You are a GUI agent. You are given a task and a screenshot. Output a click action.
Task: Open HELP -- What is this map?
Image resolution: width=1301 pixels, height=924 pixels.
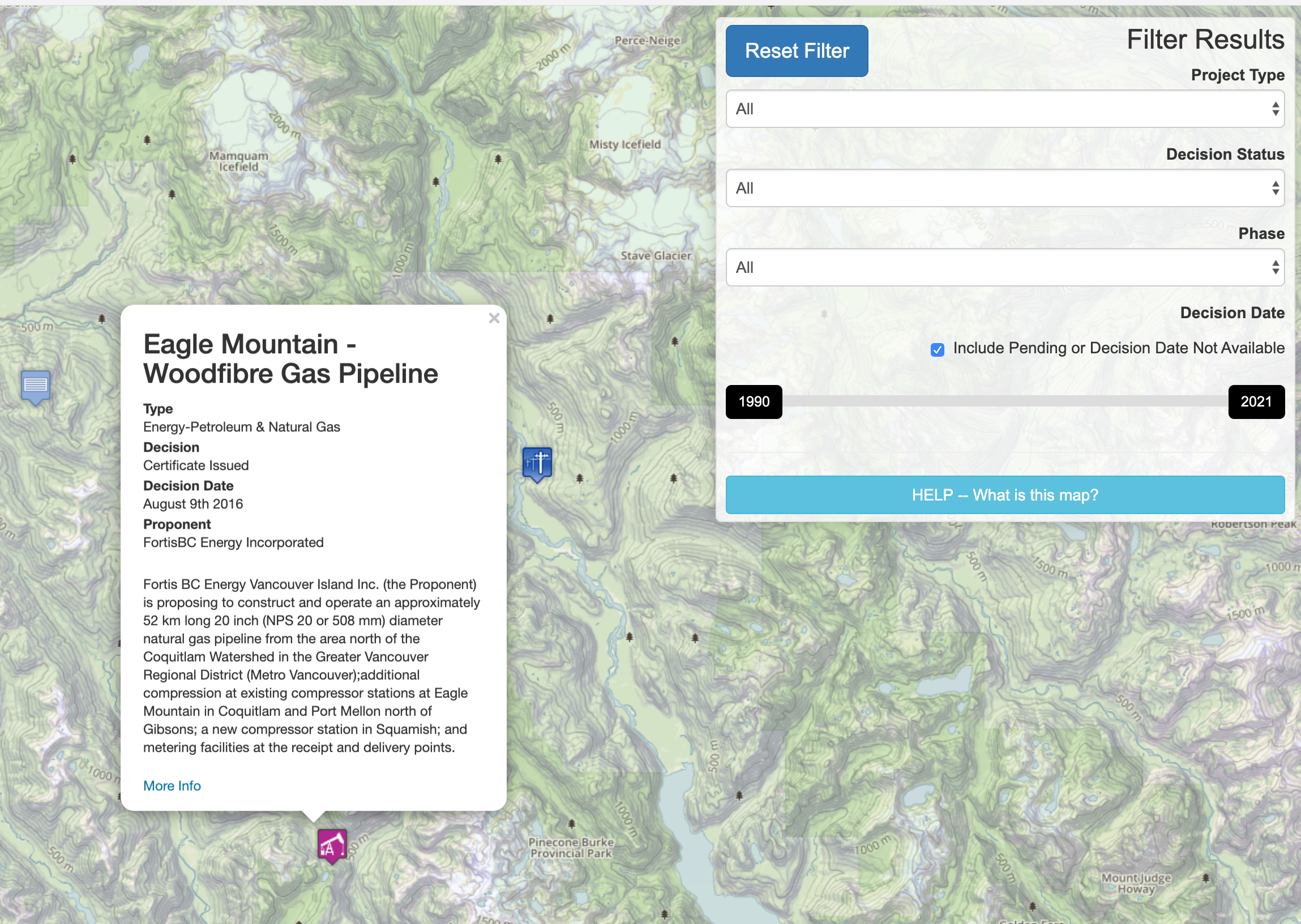coord(1004,495)
